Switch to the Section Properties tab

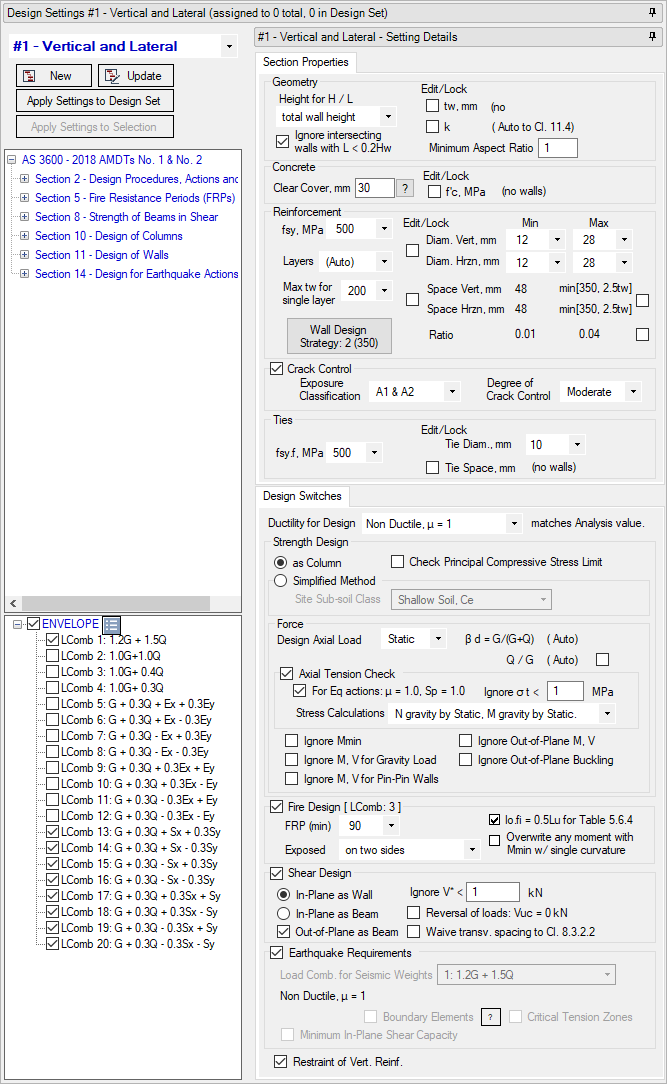[305, 62]
